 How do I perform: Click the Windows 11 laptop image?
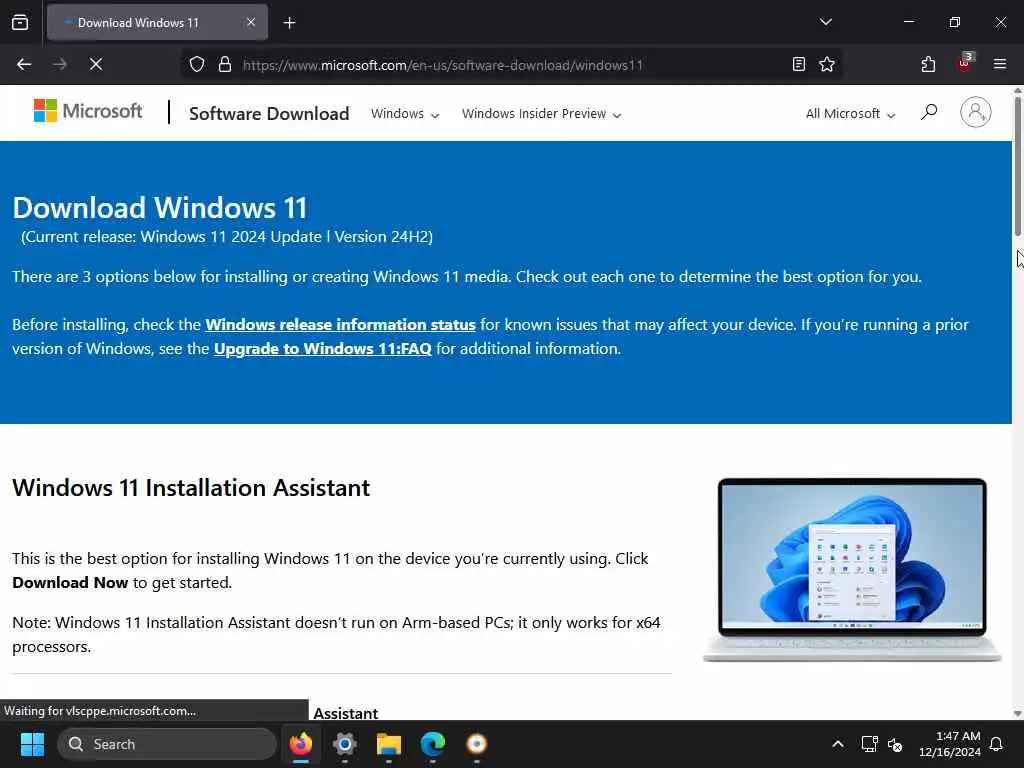click(852, 570)
